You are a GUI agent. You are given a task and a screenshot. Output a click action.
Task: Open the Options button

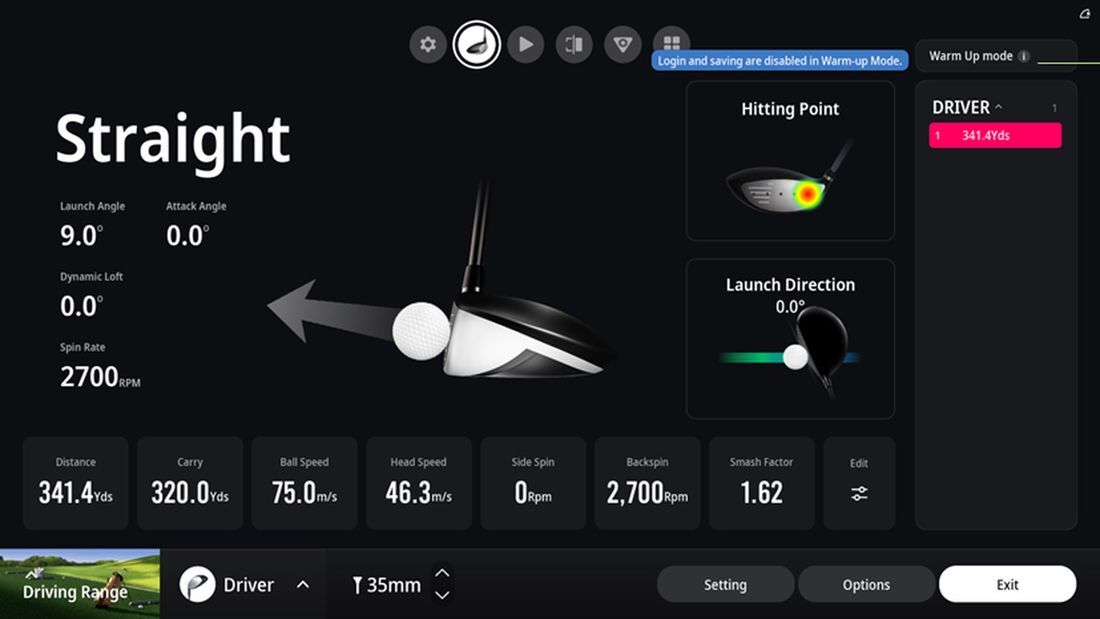tap(866, 584)
